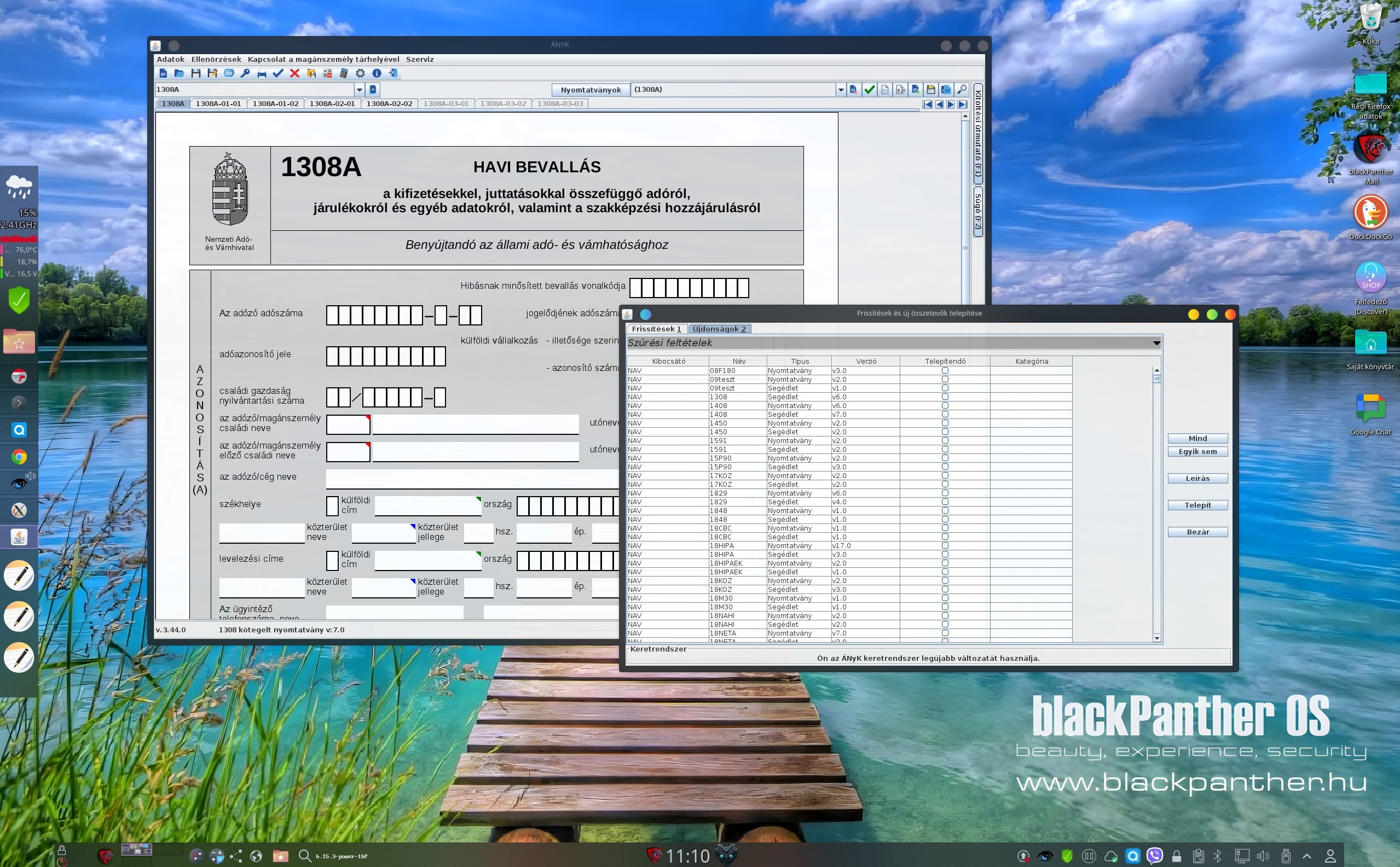Click the key icon in toolbar
Screen dimensions: 1400x867
245,73
